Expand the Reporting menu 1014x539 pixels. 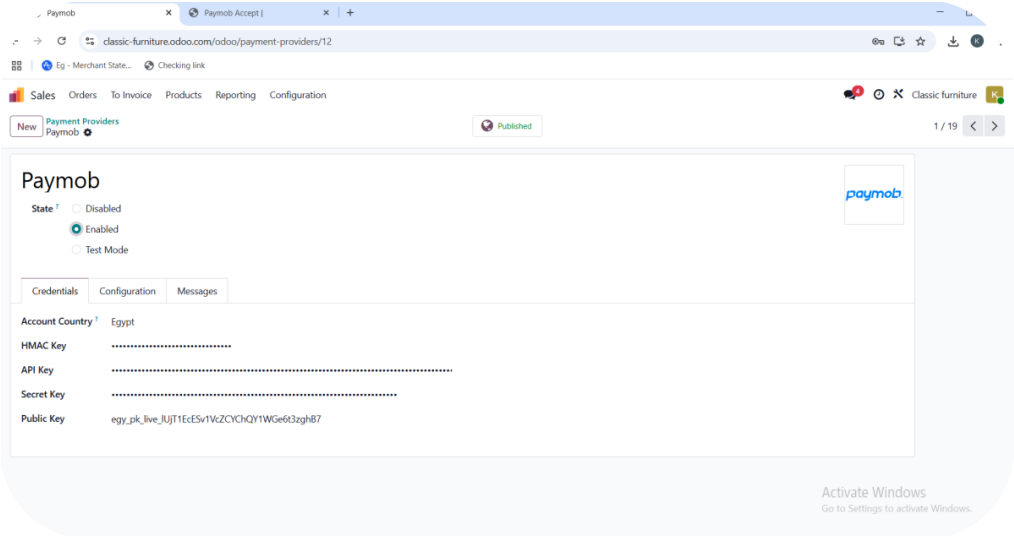click(235, 95)
